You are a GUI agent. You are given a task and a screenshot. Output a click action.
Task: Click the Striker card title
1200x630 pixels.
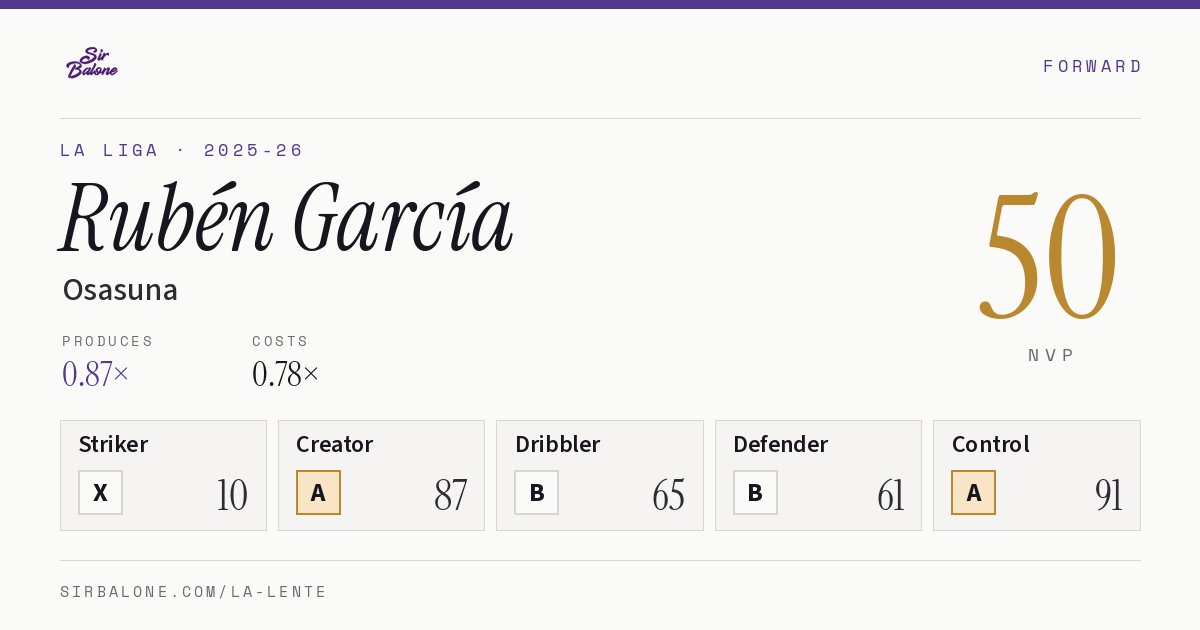(113, 444)
